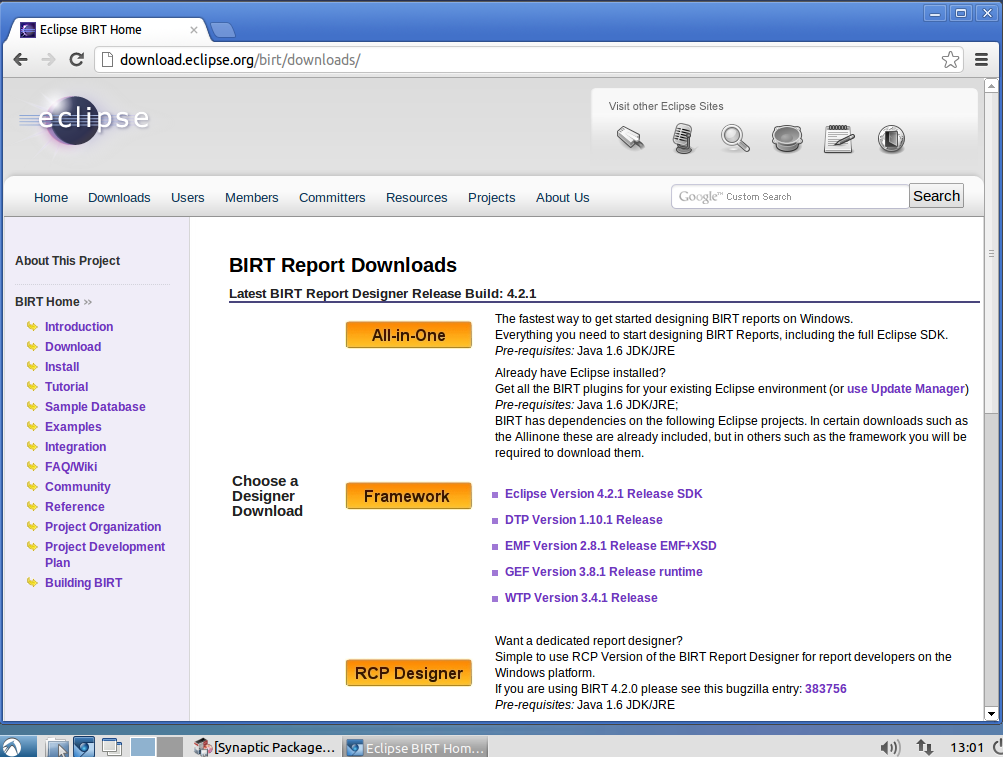Image resolution: width=1003 pixels, height=757 pixels.
Task: Bookmark the page with the star icon
Action: [950, 60]
